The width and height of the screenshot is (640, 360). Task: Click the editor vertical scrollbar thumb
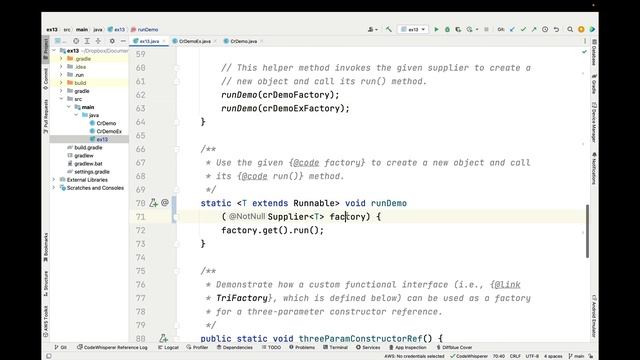587,231
